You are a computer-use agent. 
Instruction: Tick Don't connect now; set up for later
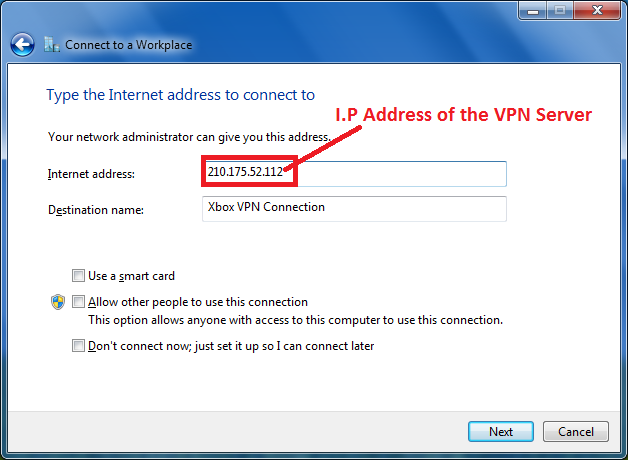coord(78,345)
